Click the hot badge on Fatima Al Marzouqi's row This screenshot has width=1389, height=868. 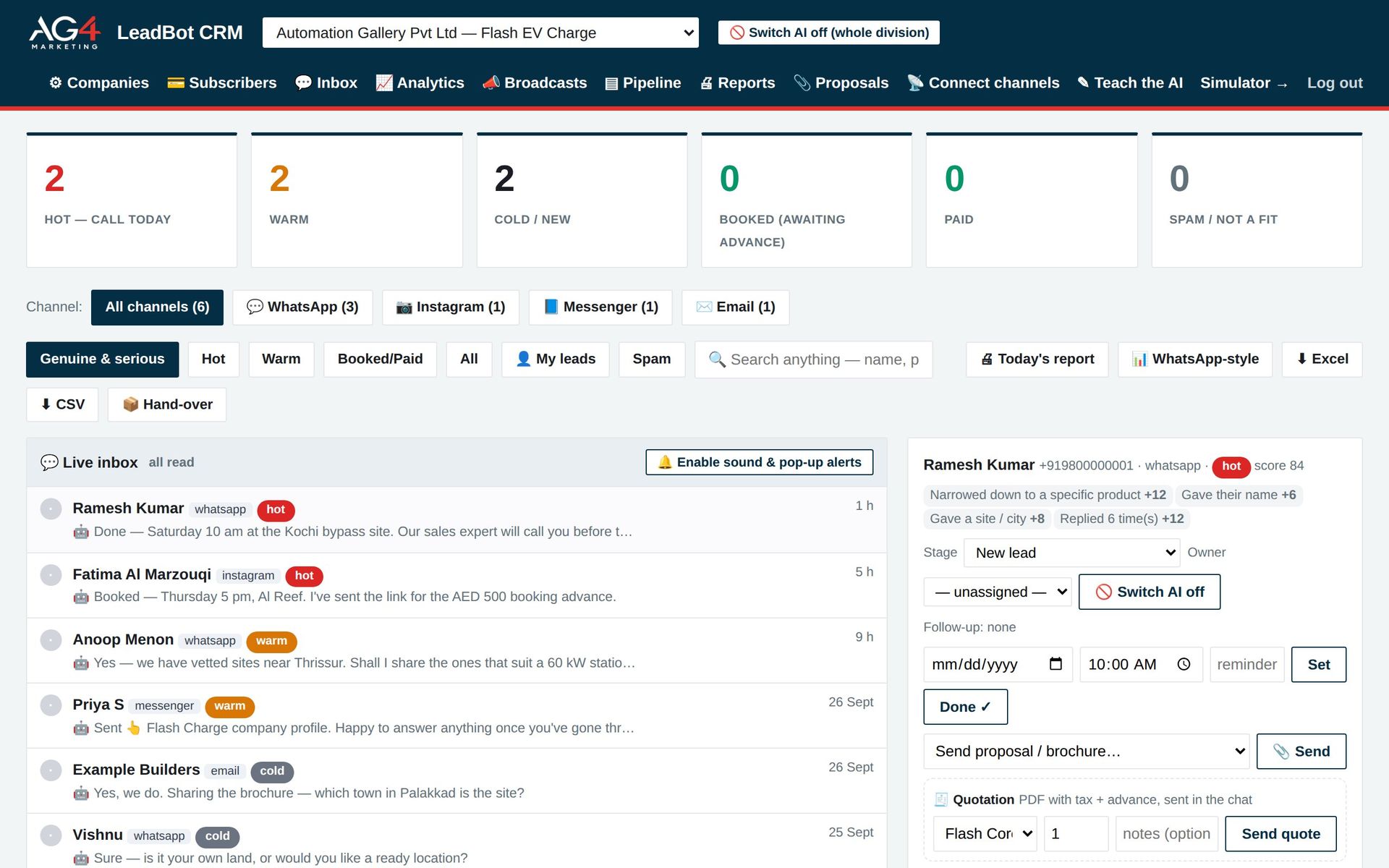[304, 576]
